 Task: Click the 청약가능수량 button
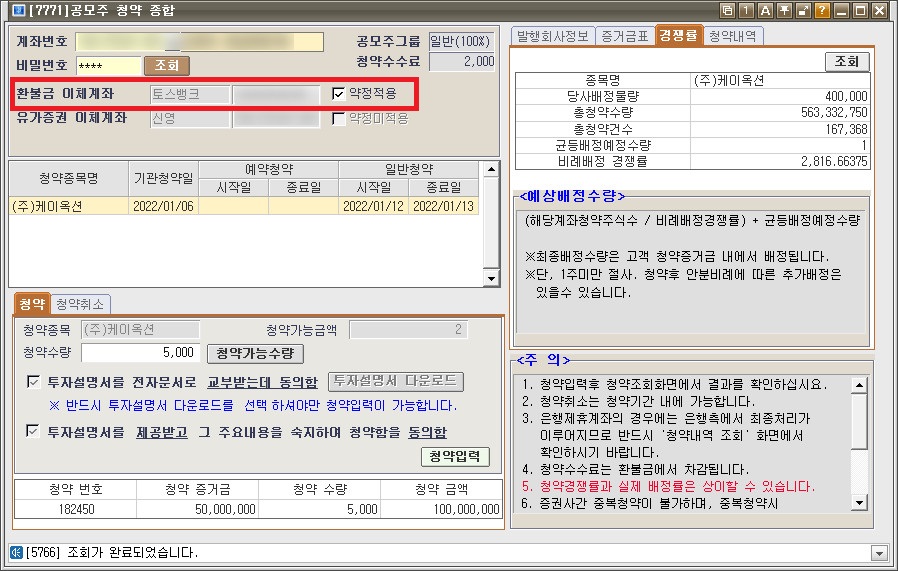point(255,353)
